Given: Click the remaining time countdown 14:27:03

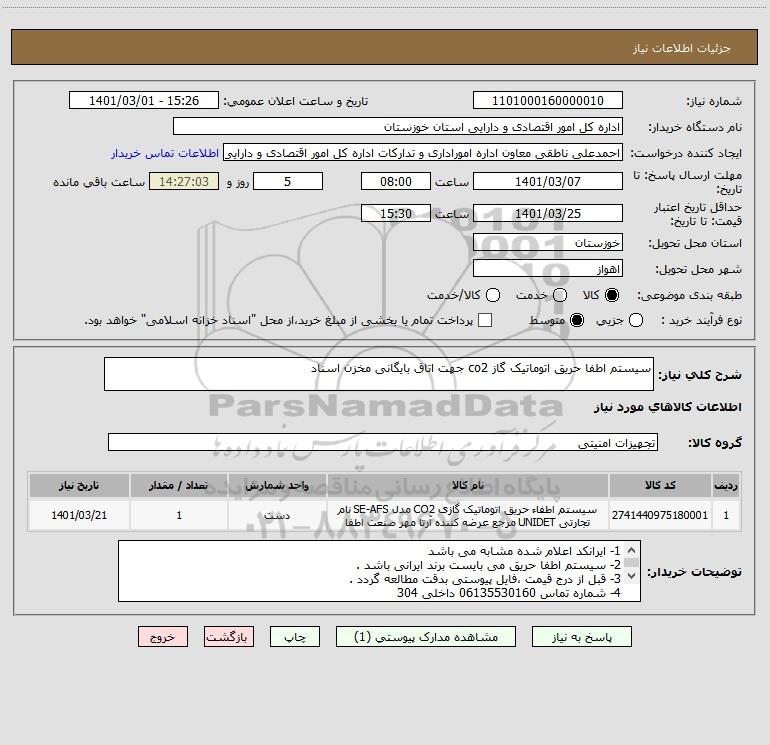Looking at the screenshot, I should click(184, 181).
